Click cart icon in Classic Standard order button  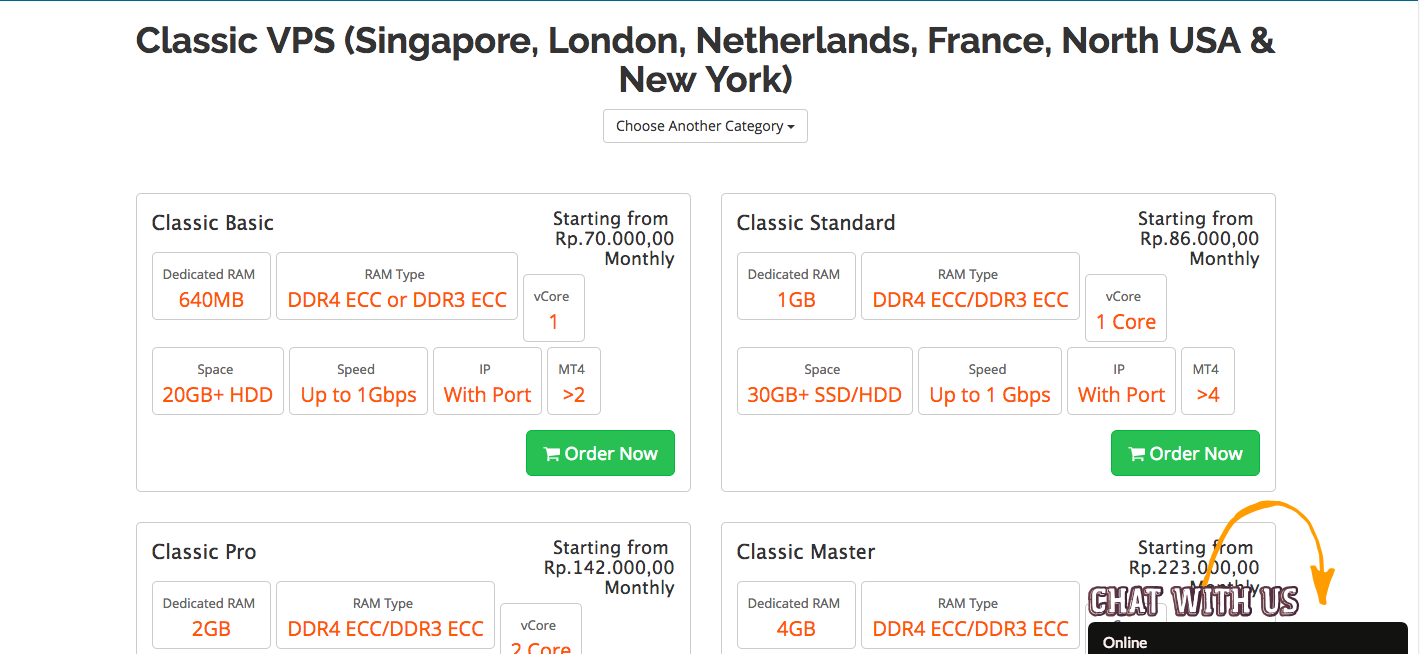pyautogui.click(x=1136, y=454)
